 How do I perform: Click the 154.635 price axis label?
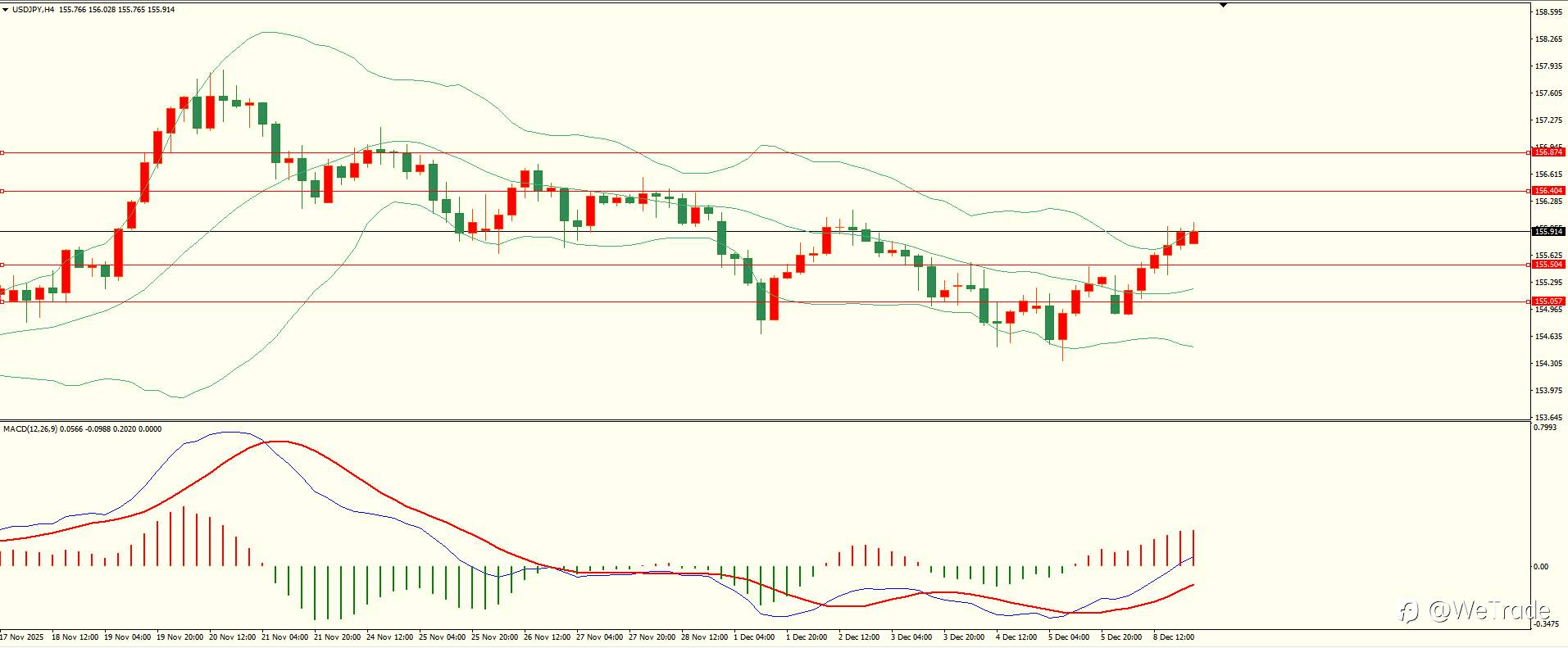coord(1548,337)
